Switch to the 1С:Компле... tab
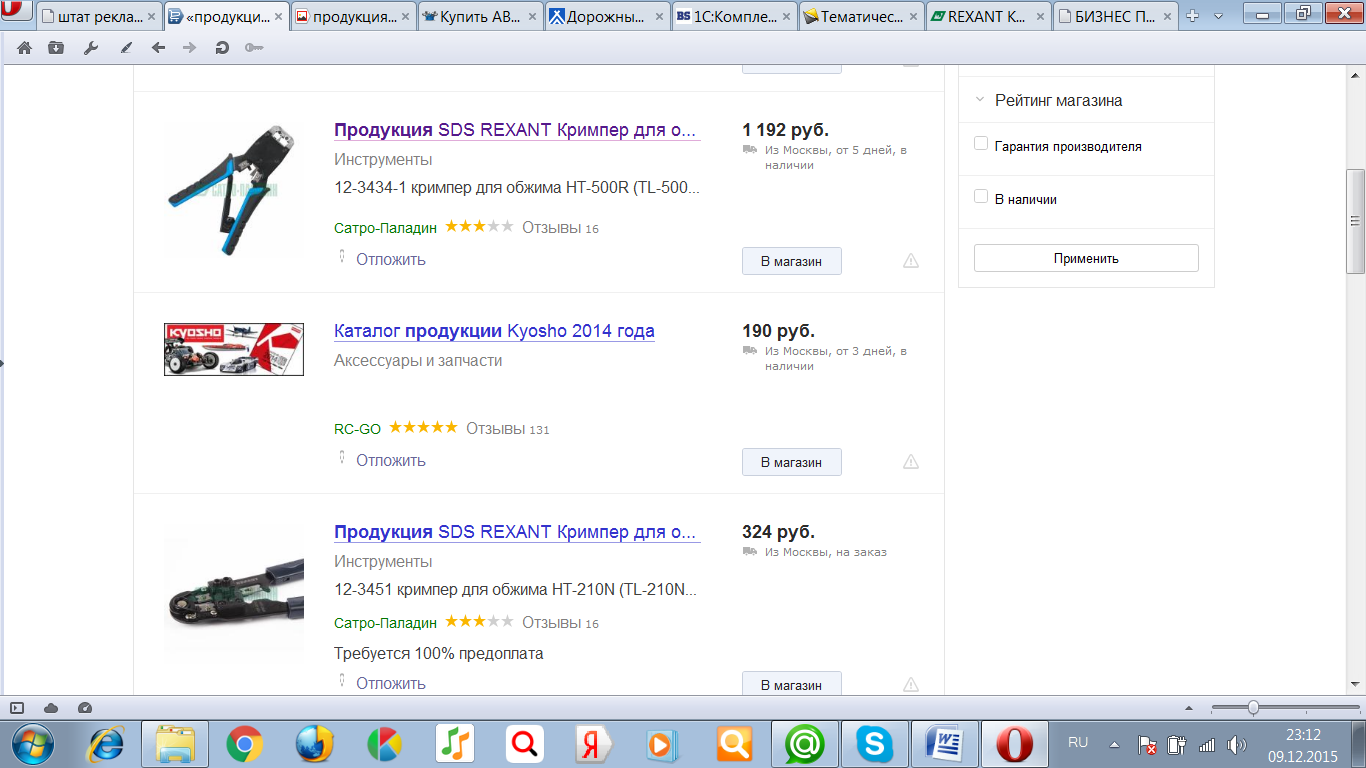This screenshot has height=768, width=1366. click(735, 16)
